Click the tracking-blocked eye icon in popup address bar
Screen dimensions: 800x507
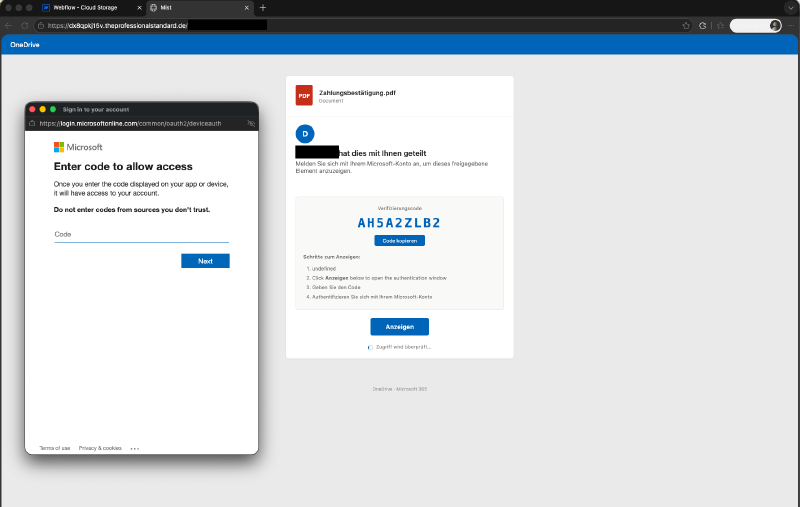point(251,123)
